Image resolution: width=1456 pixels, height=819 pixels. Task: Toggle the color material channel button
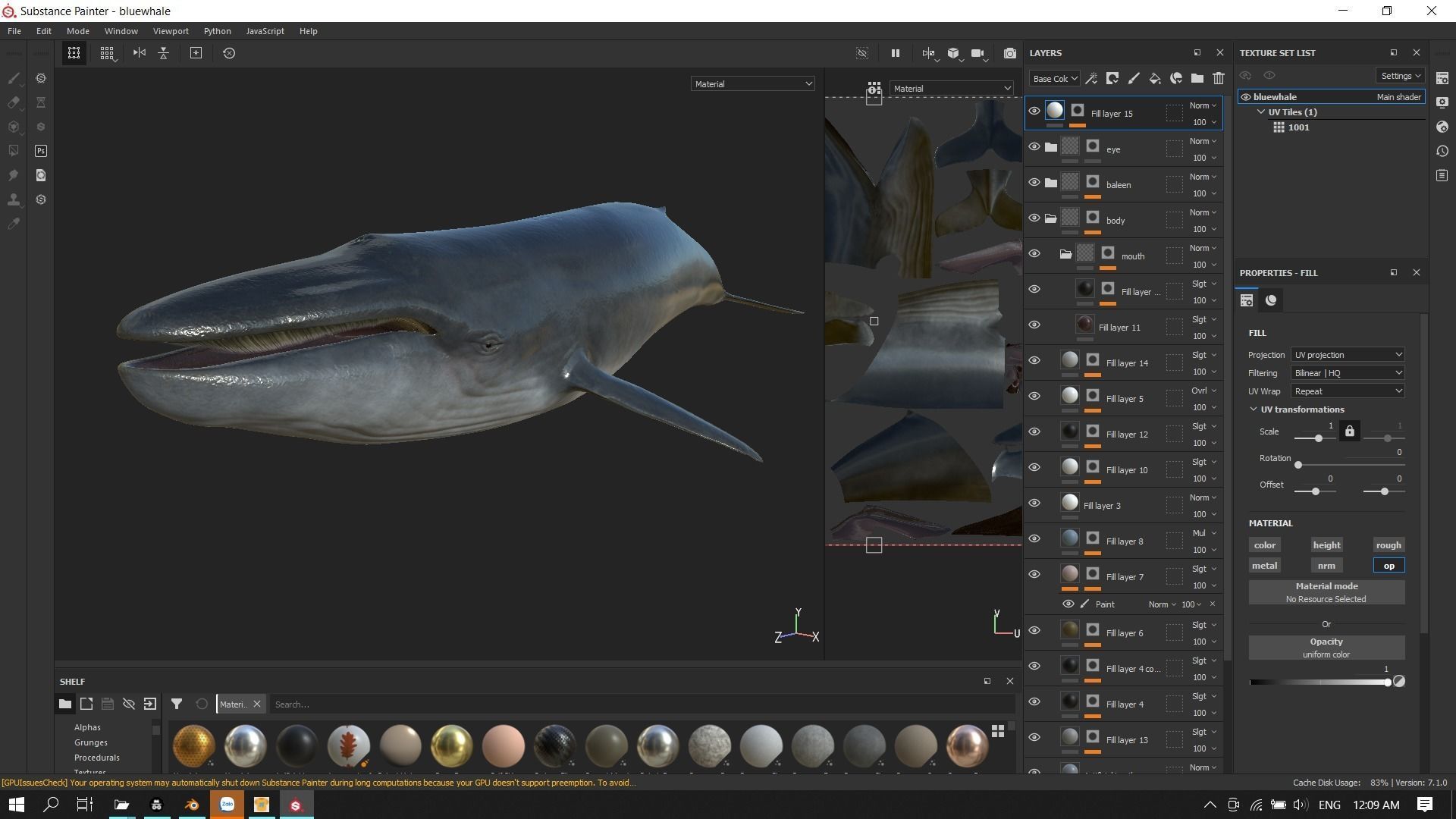[x=1265, y=545]
